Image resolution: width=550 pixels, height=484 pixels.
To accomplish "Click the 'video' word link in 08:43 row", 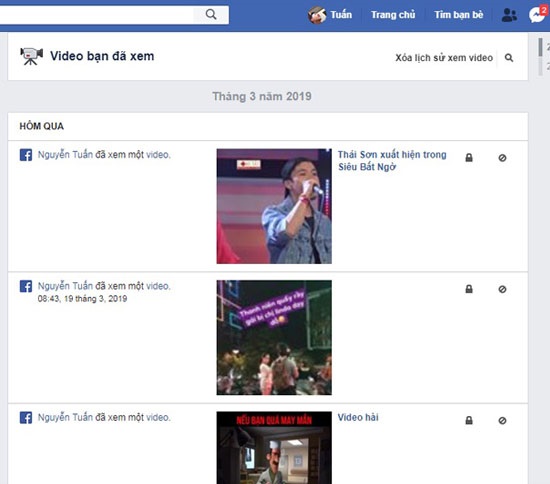I will click(158, 286).
